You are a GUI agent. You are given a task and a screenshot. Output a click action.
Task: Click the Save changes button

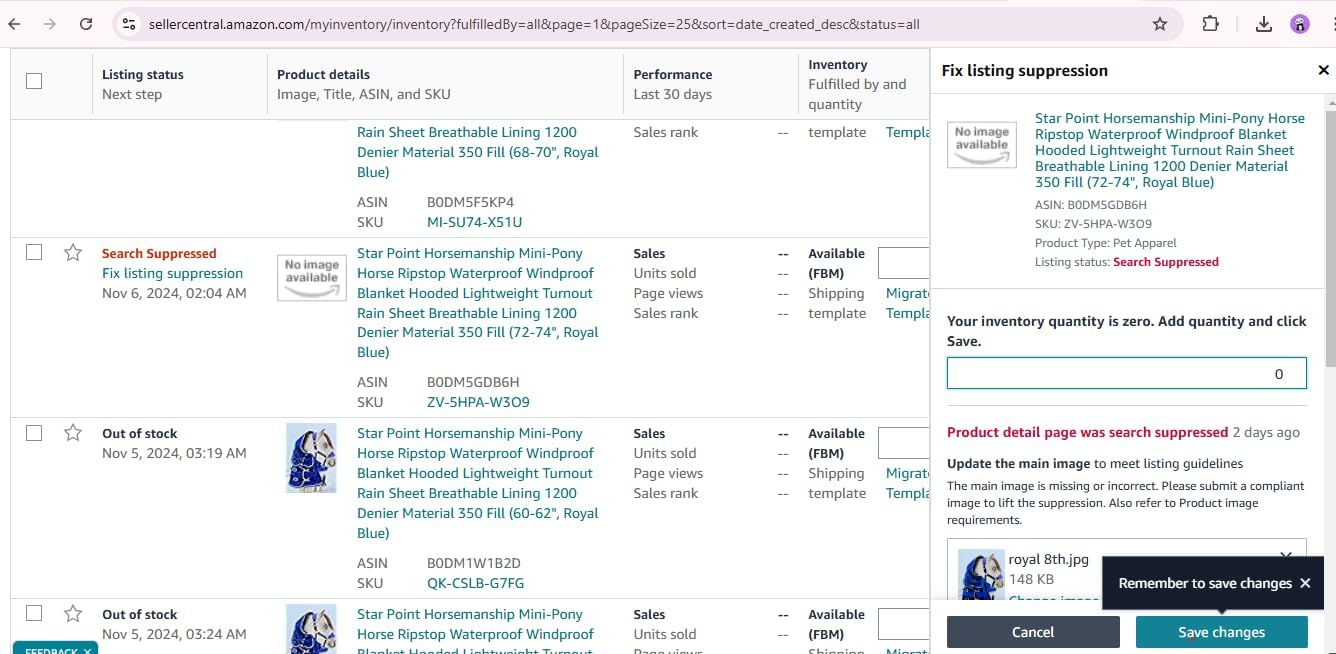[x=1221, y=632]
